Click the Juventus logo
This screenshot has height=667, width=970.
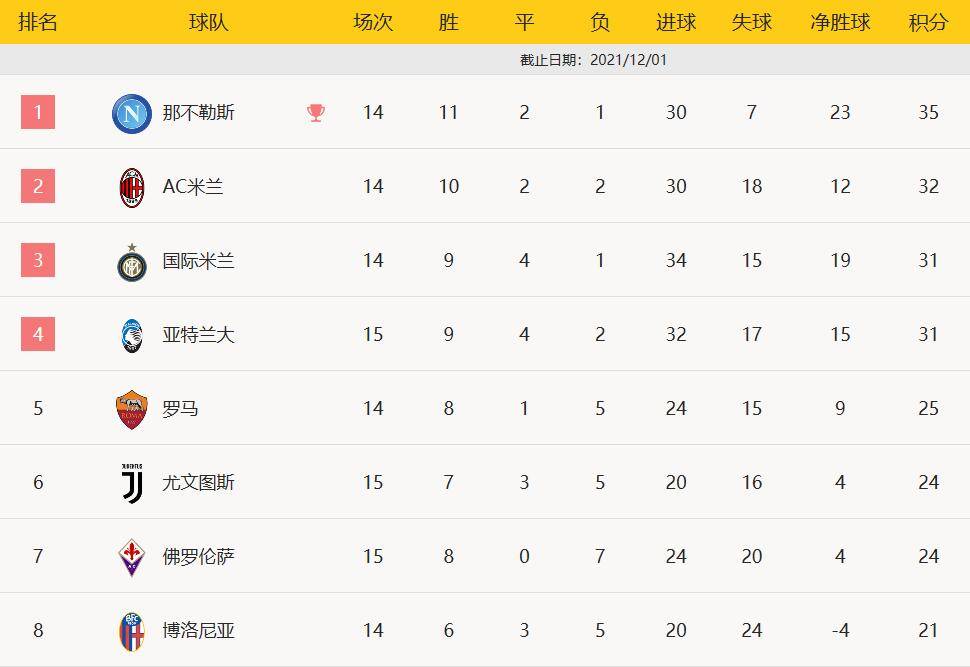[x=132, y=483]
